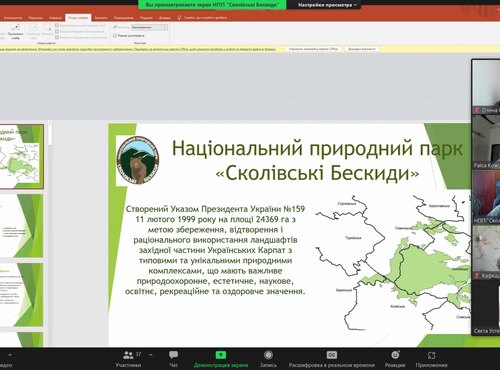Switch to the Запис ribbon tab
The height and width of the screenshot is (370, 500).
(101, 18)
